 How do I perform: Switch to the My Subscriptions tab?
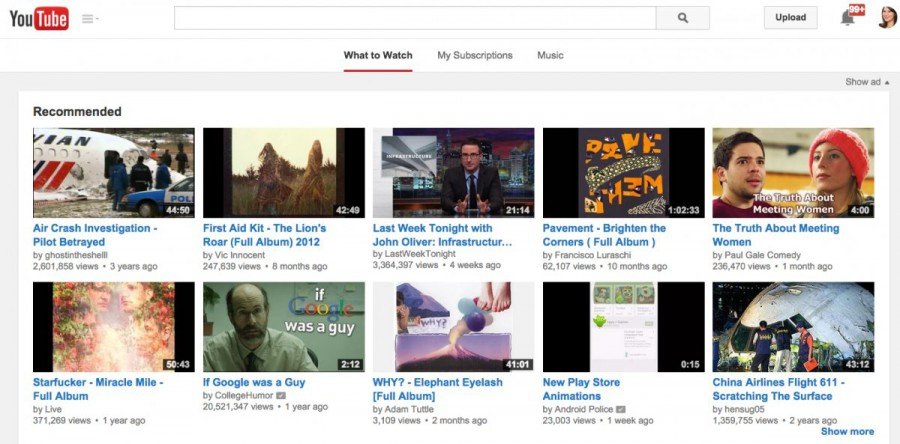coord(475,56)
